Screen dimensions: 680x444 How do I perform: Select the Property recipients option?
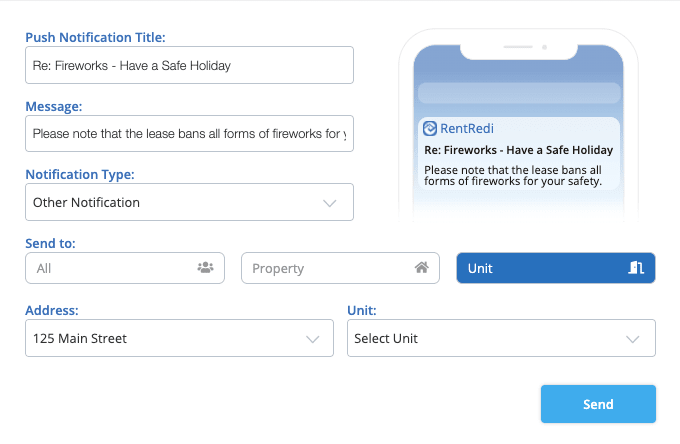(x=340, y=268)
